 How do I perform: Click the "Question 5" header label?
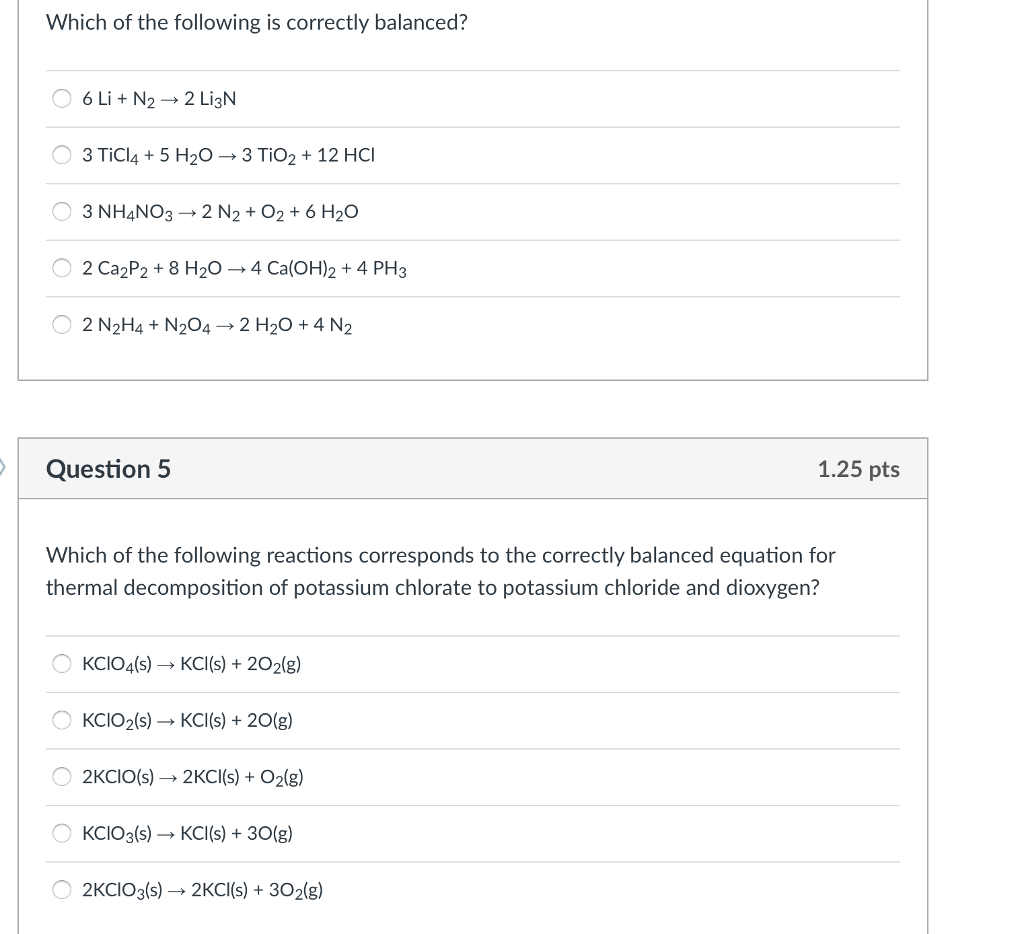click(109, 468)
